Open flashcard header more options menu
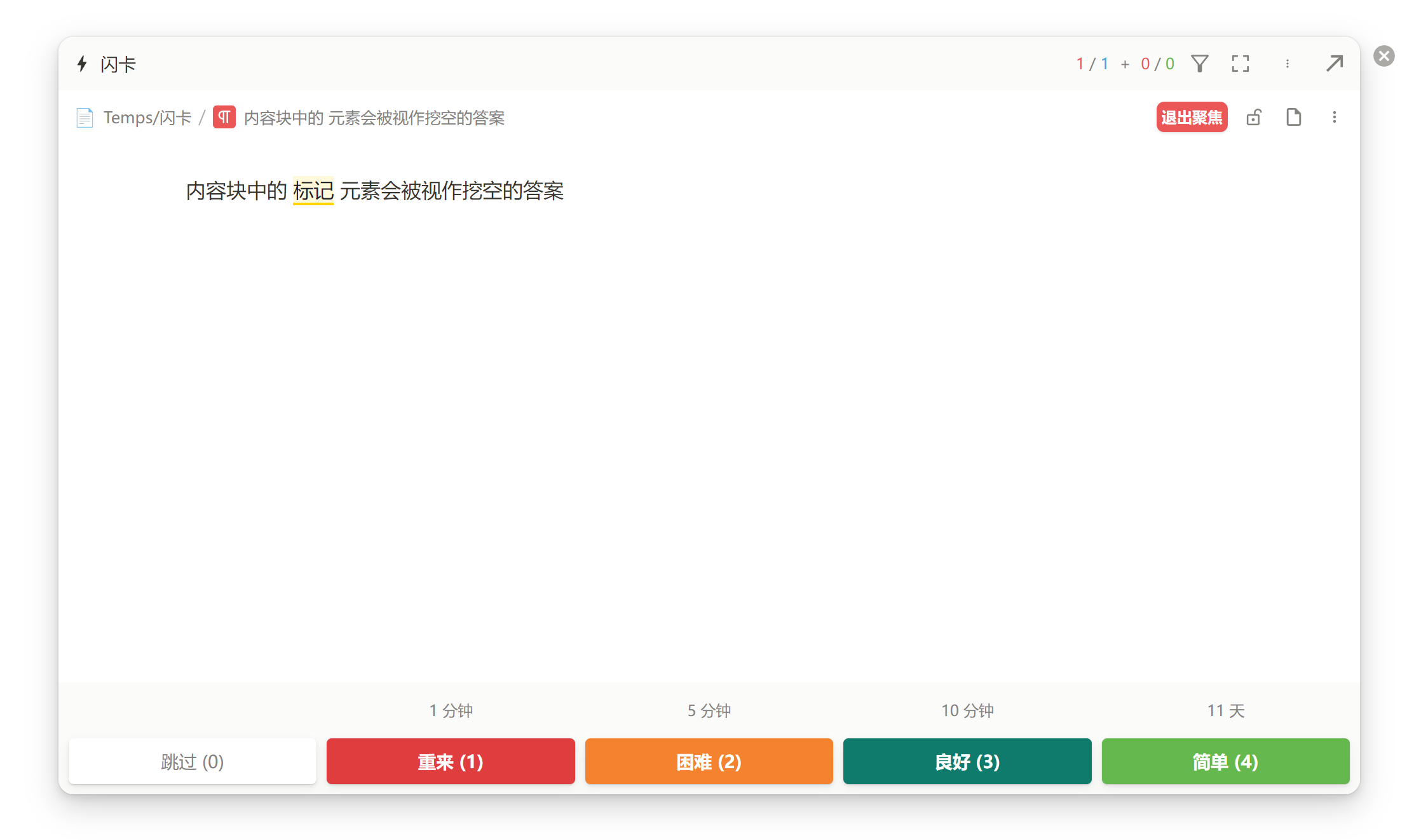The height and width of the screenshot is (840, 1428). (x=1287, y=64)
